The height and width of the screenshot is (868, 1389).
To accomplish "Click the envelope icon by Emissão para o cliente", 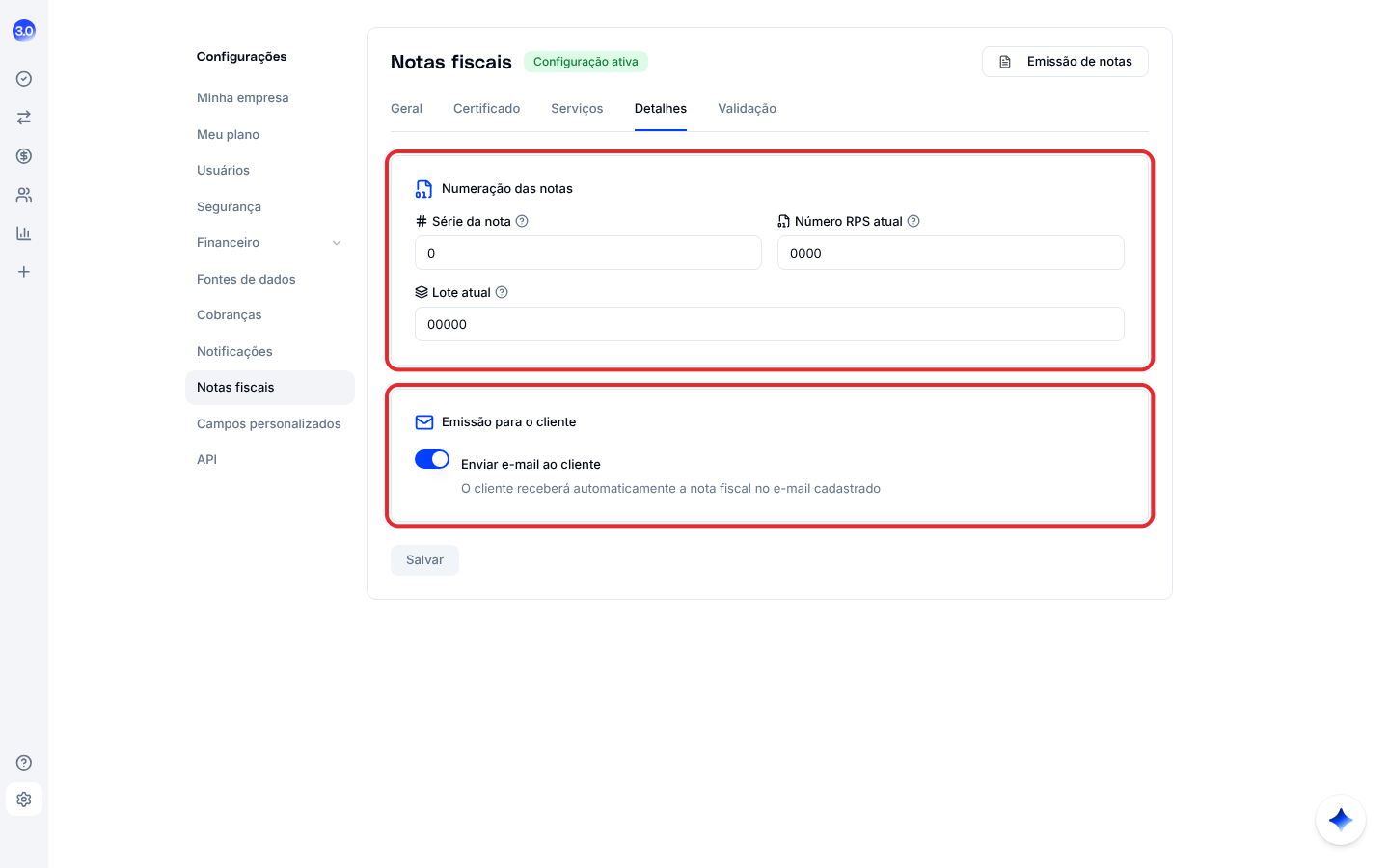I will pyautogui.click(x=423, y=422).
